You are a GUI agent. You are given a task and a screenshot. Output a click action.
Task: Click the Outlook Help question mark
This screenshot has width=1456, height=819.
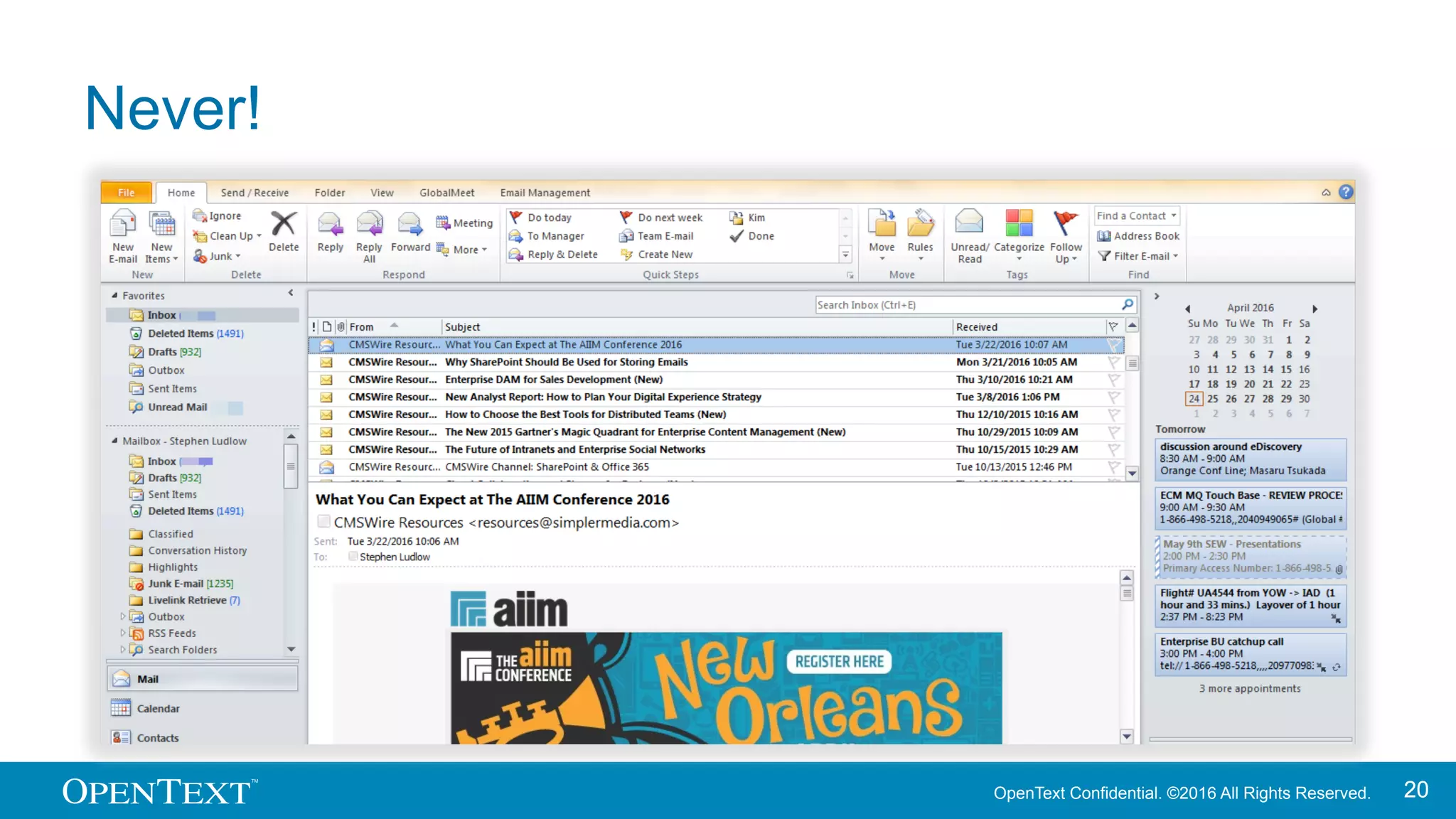(1345, 192)
